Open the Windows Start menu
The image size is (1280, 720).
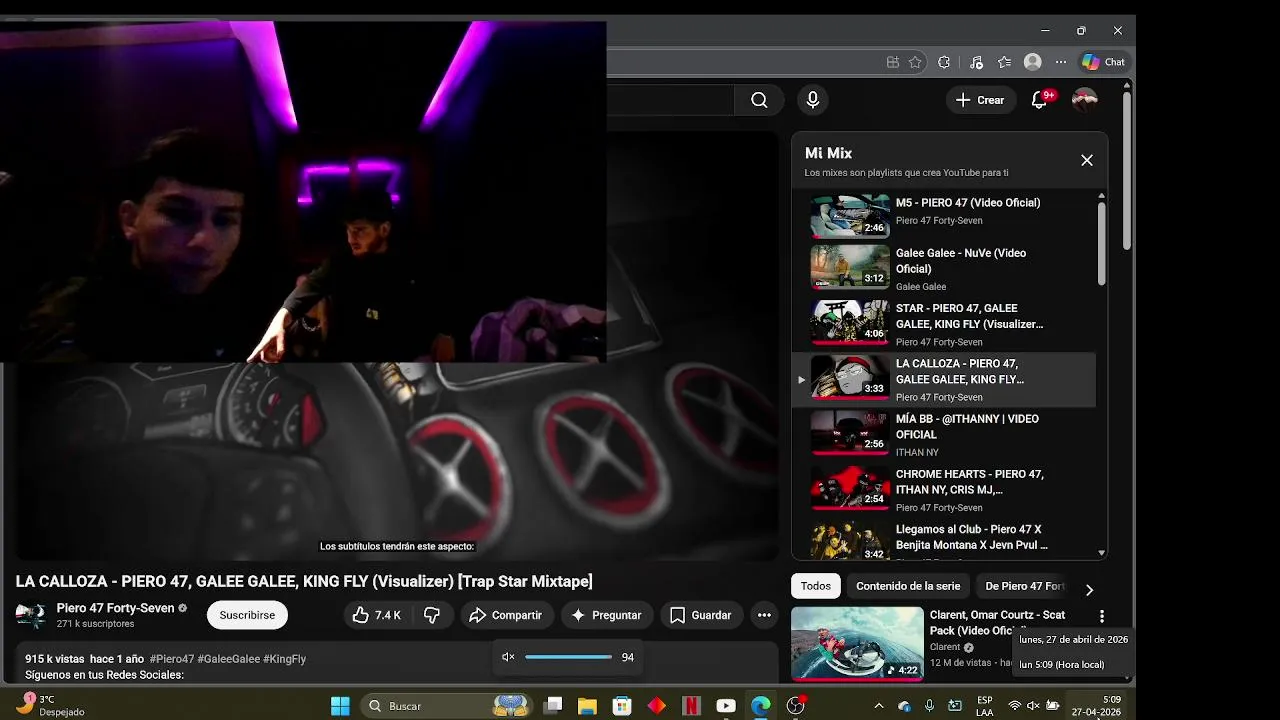(340, 706)
